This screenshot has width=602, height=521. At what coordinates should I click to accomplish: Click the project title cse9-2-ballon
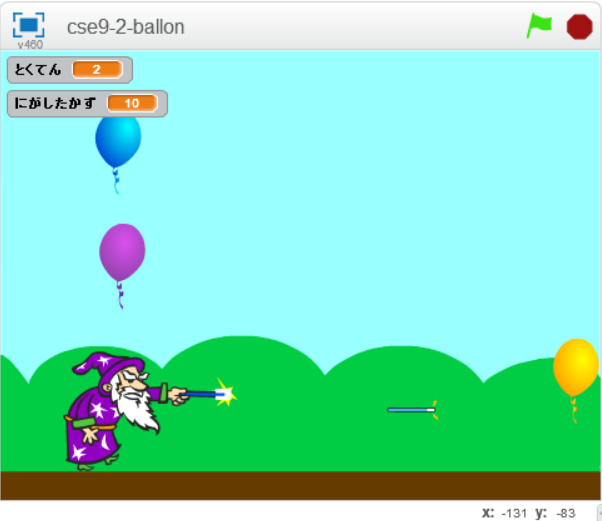(x=126, y=27)
